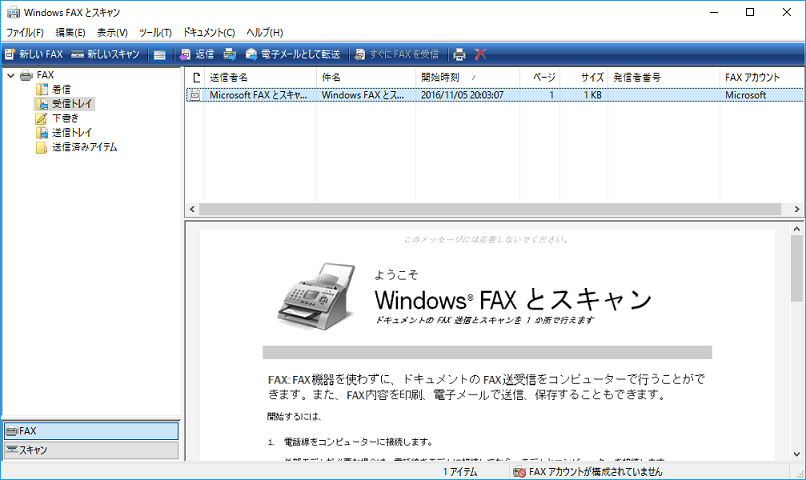Click the red X delete icon
806x480 pixels.
pyautogui.click(x=480, y=54)
